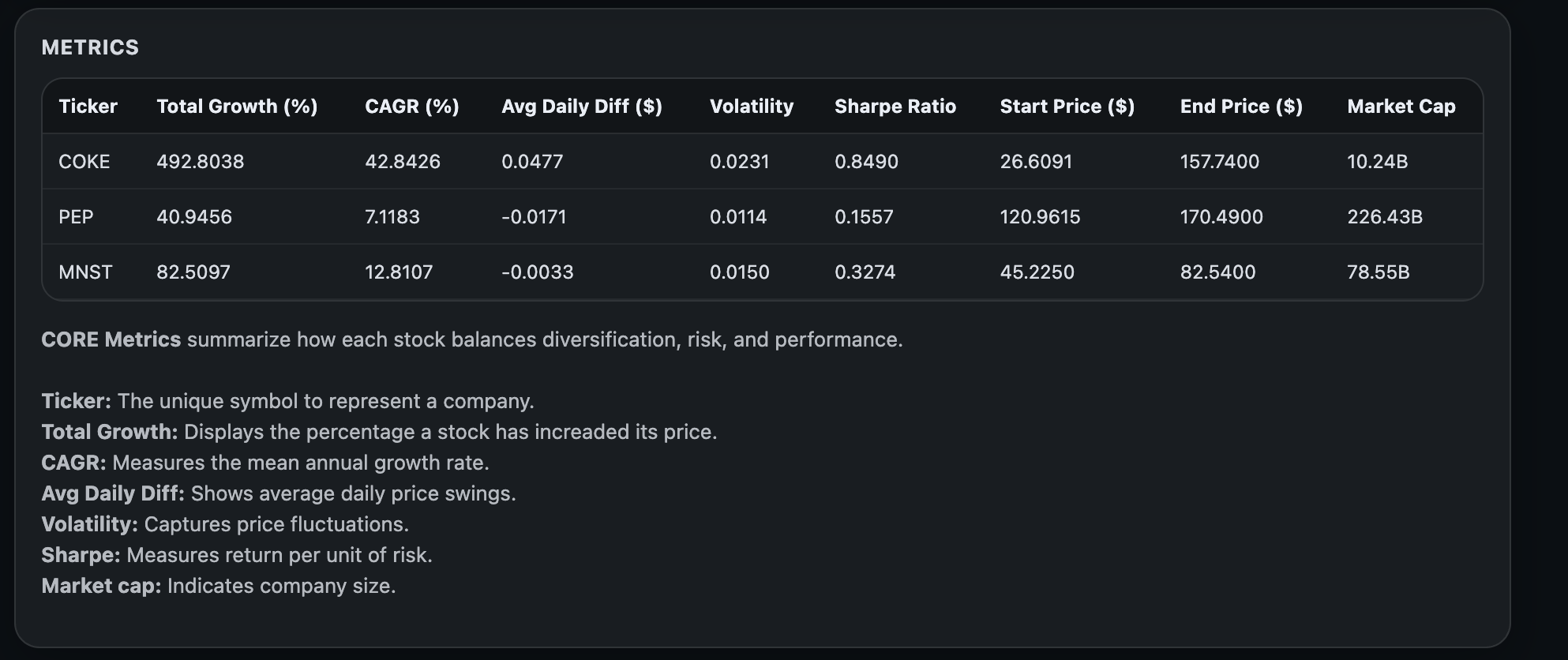This screenshot has width=1568, height=660.
Task: Click the Sharpe definition label
Action: tap(81, 556)
